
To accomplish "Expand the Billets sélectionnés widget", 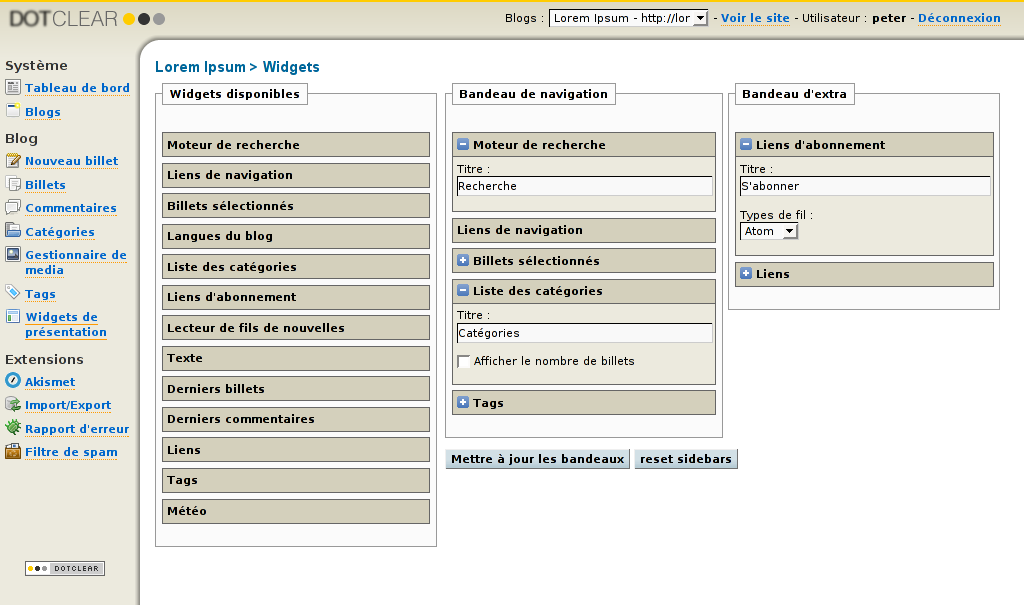I will click(463, 261).
